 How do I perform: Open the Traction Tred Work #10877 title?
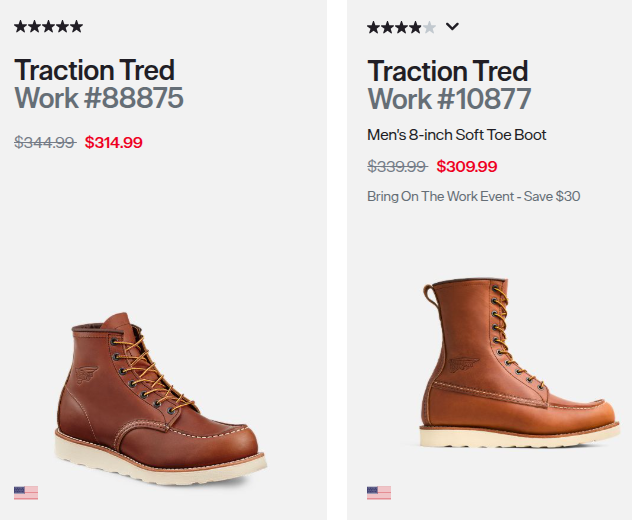[449, 85]
